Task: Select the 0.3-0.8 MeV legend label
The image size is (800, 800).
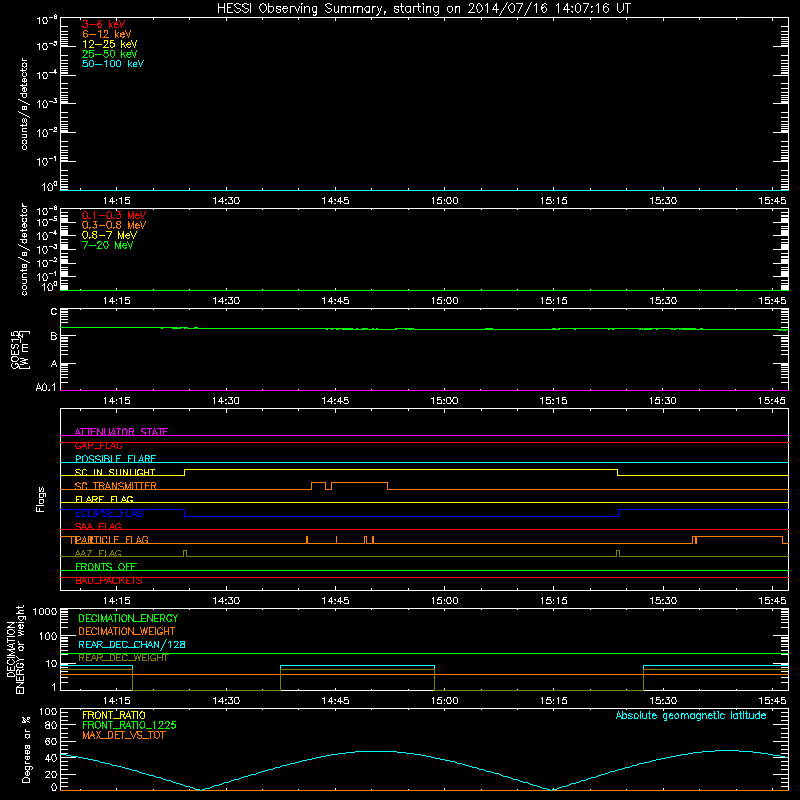Action: coord(114,225)
